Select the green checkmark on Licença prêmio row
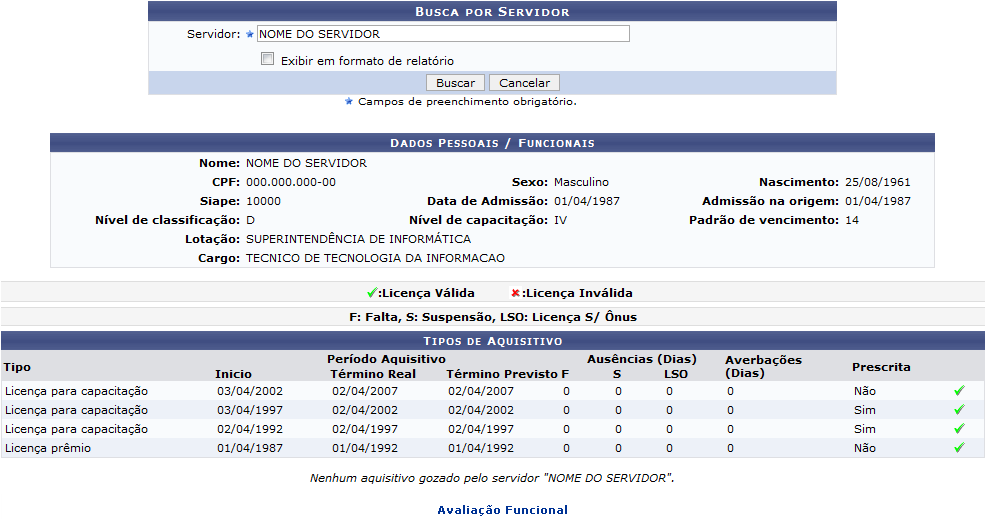This screenshot has width=986, height=519. (959, 448)
